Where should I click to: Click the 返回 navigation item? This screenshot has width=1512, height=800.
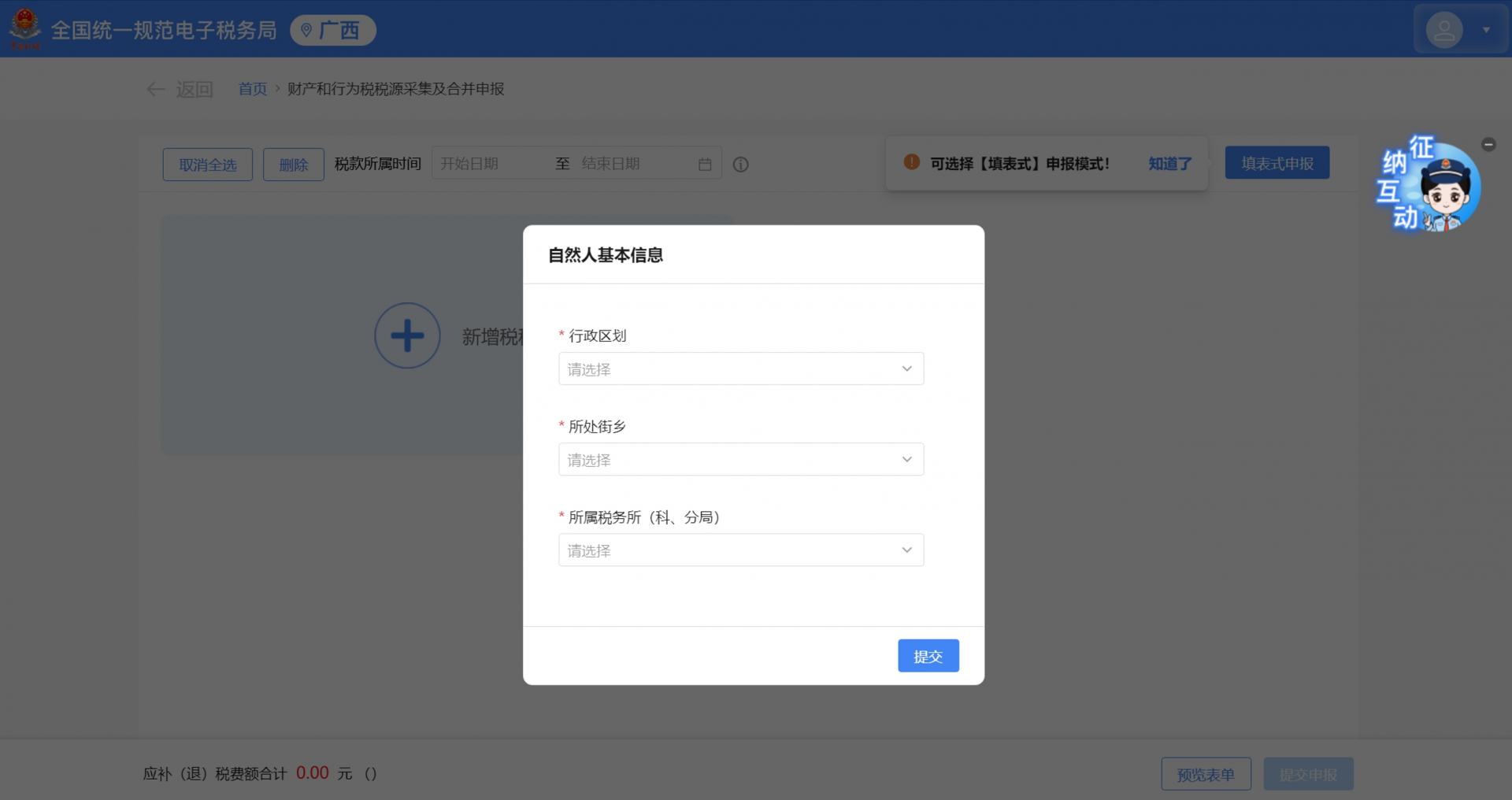coord(194,89)
